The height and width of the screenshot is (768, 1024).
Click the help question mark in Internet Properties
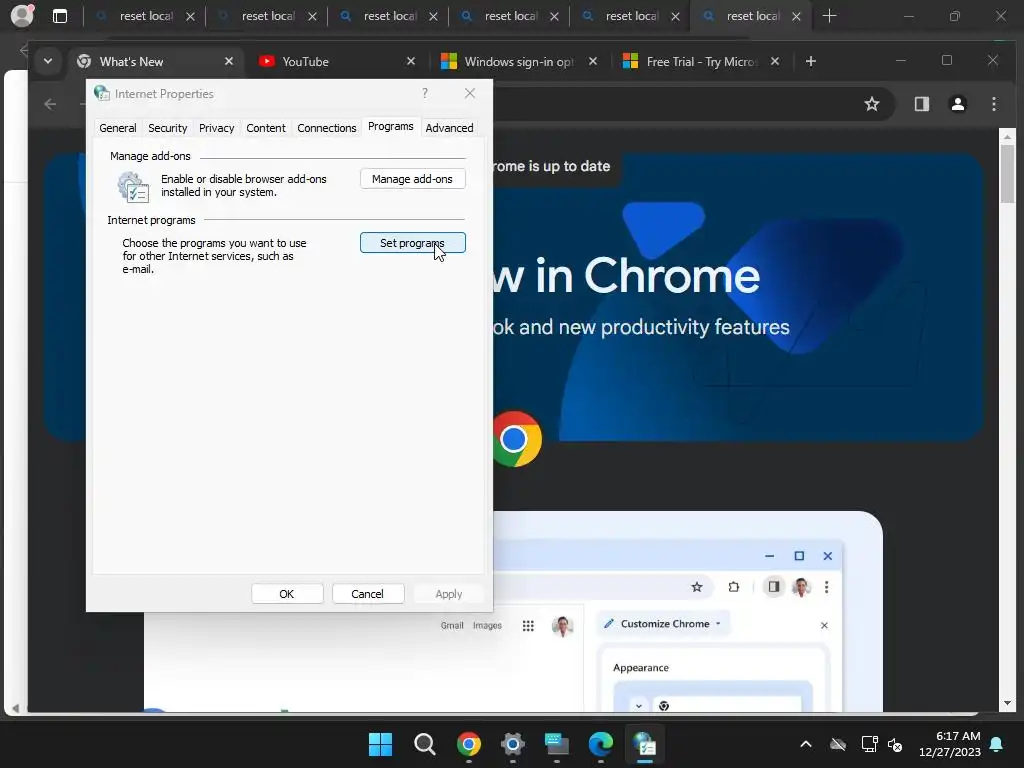[425, 93]
